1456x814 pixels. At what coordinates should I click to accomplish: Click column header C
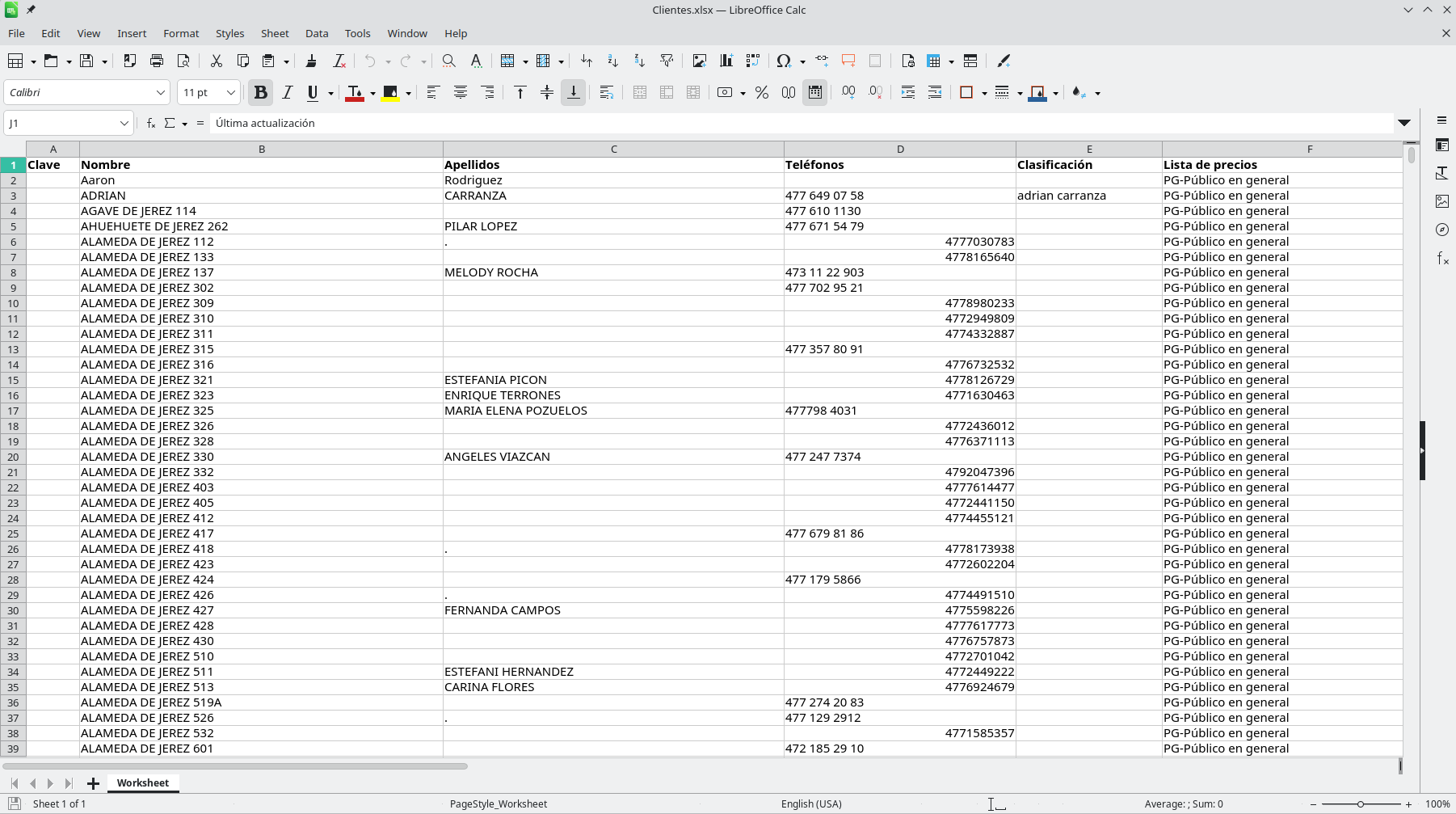point(613,149)
